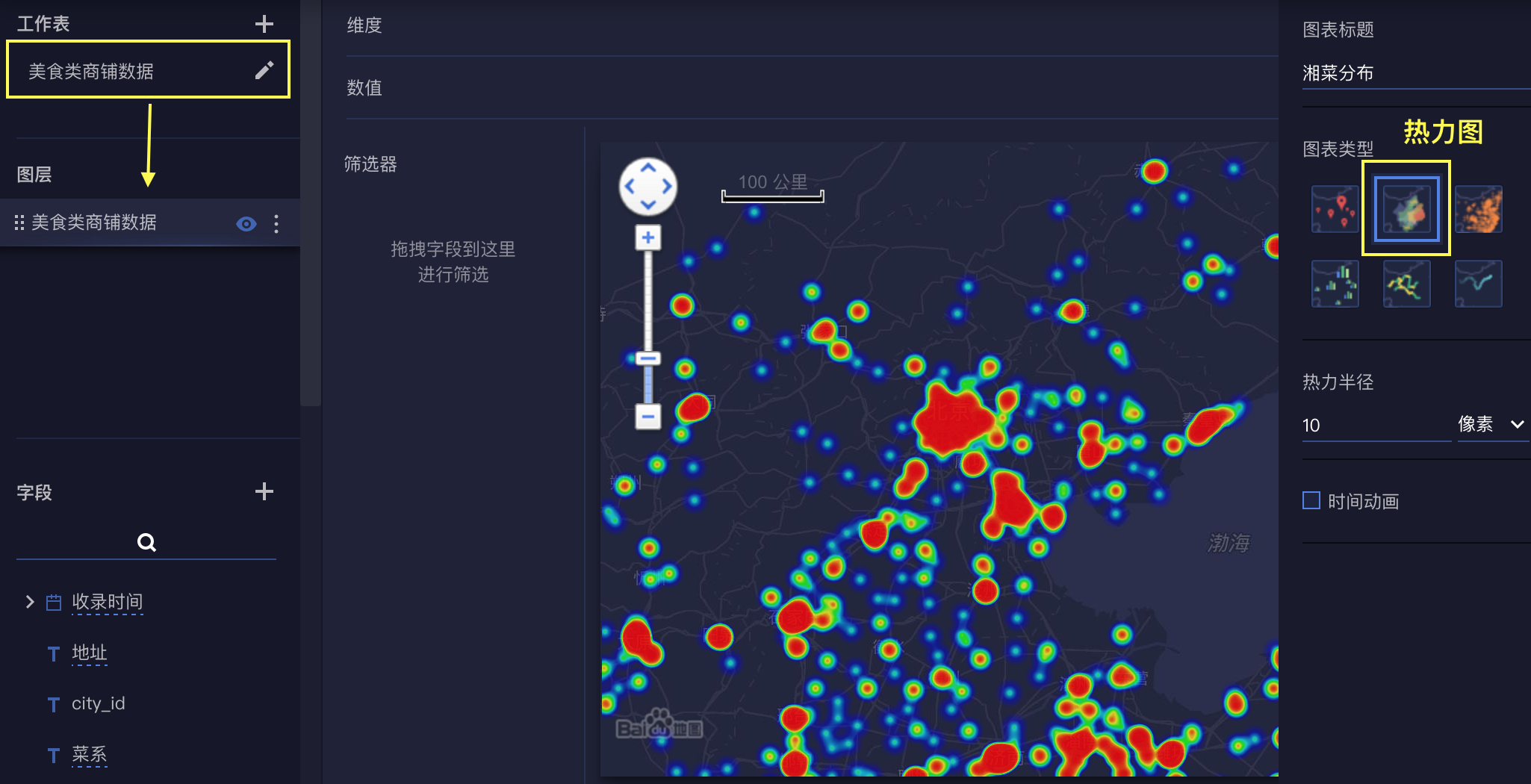Screen dimensions: 1531x784
Task: Click the 数值 value drop area
Action: [812, 88]
